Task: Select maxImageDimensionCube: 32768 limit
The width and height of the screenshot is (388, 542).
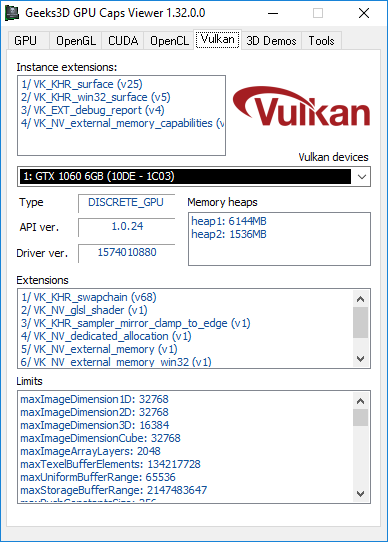Action: coord(100,438)
